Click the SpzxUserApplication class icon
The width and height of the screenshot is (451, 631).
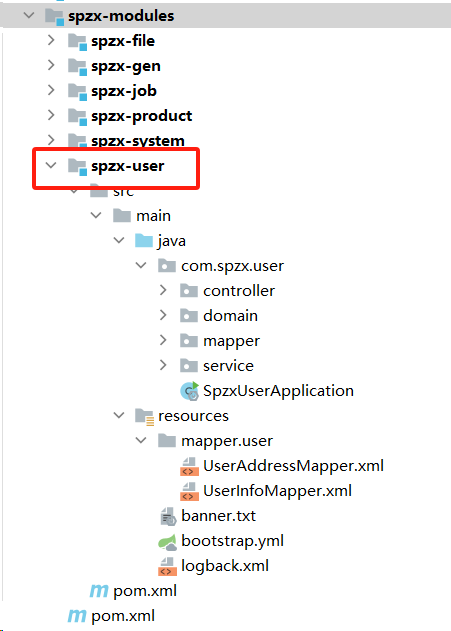[189, 391]
